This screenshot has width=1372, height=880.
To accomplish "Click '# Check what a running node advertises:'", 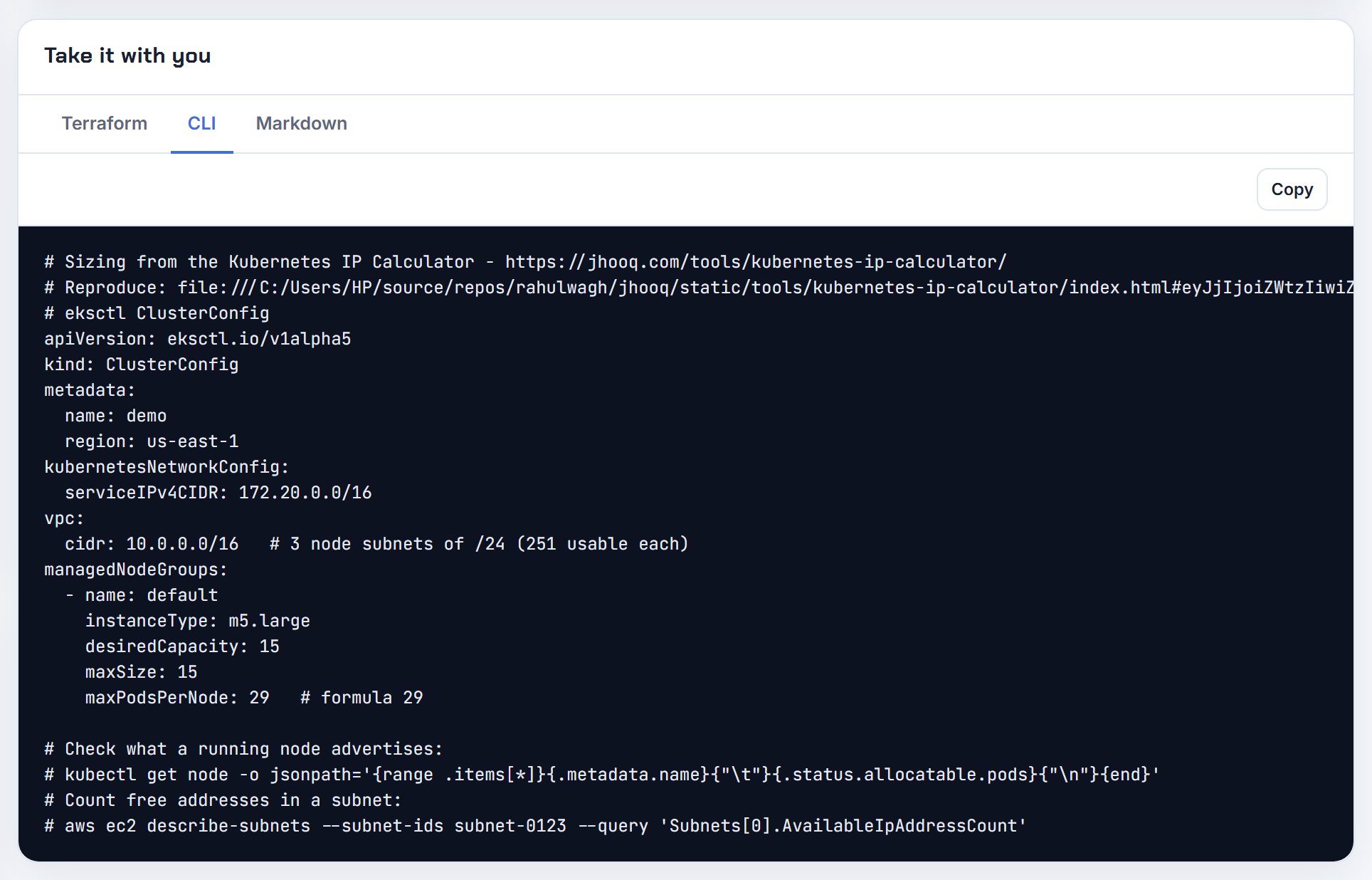I will 243,749.
